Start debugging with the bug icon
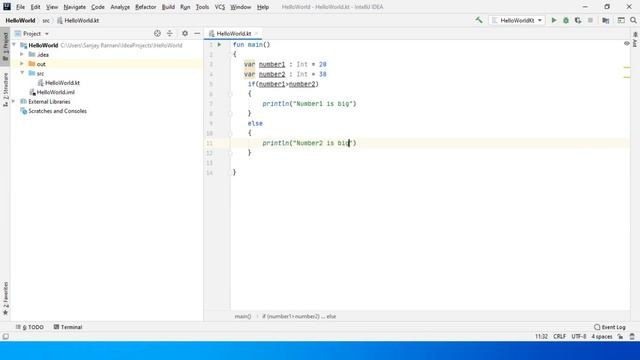640x360 pixels. (566, 20)
